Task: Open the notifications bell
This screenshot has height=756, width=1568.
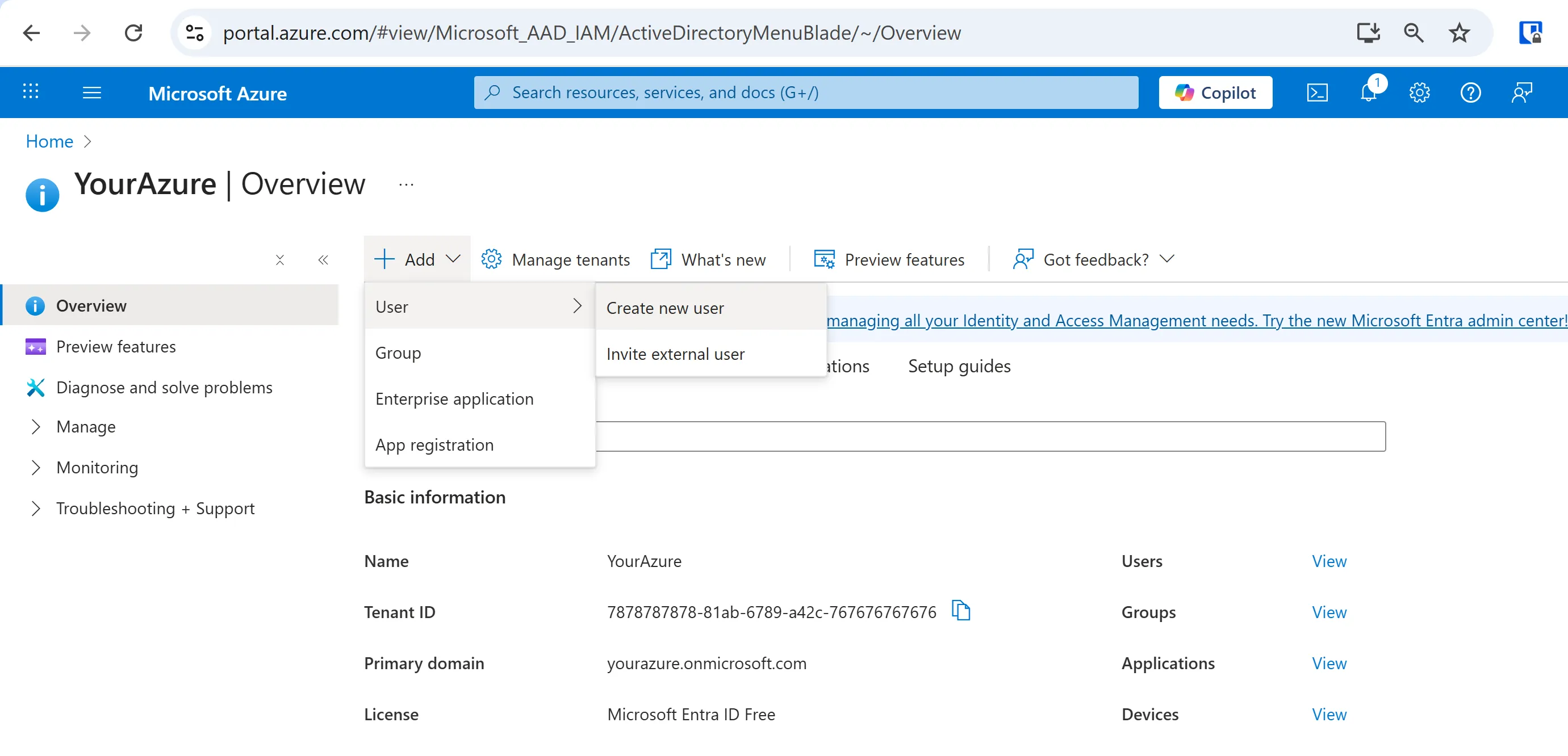Action: 1368,93
